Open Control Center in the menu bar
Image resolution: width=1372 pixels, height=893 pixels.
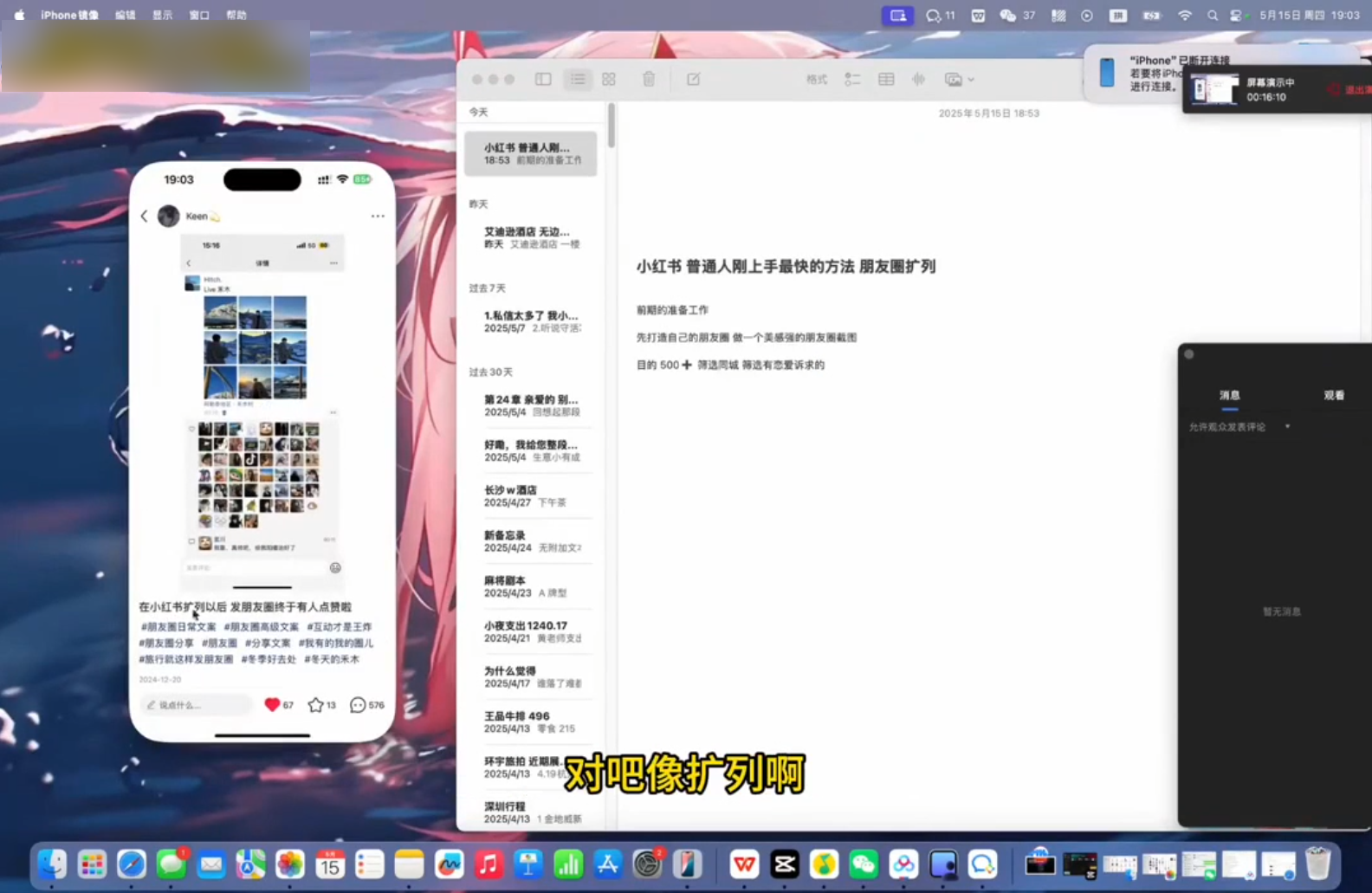click(x=1237, y=15)
